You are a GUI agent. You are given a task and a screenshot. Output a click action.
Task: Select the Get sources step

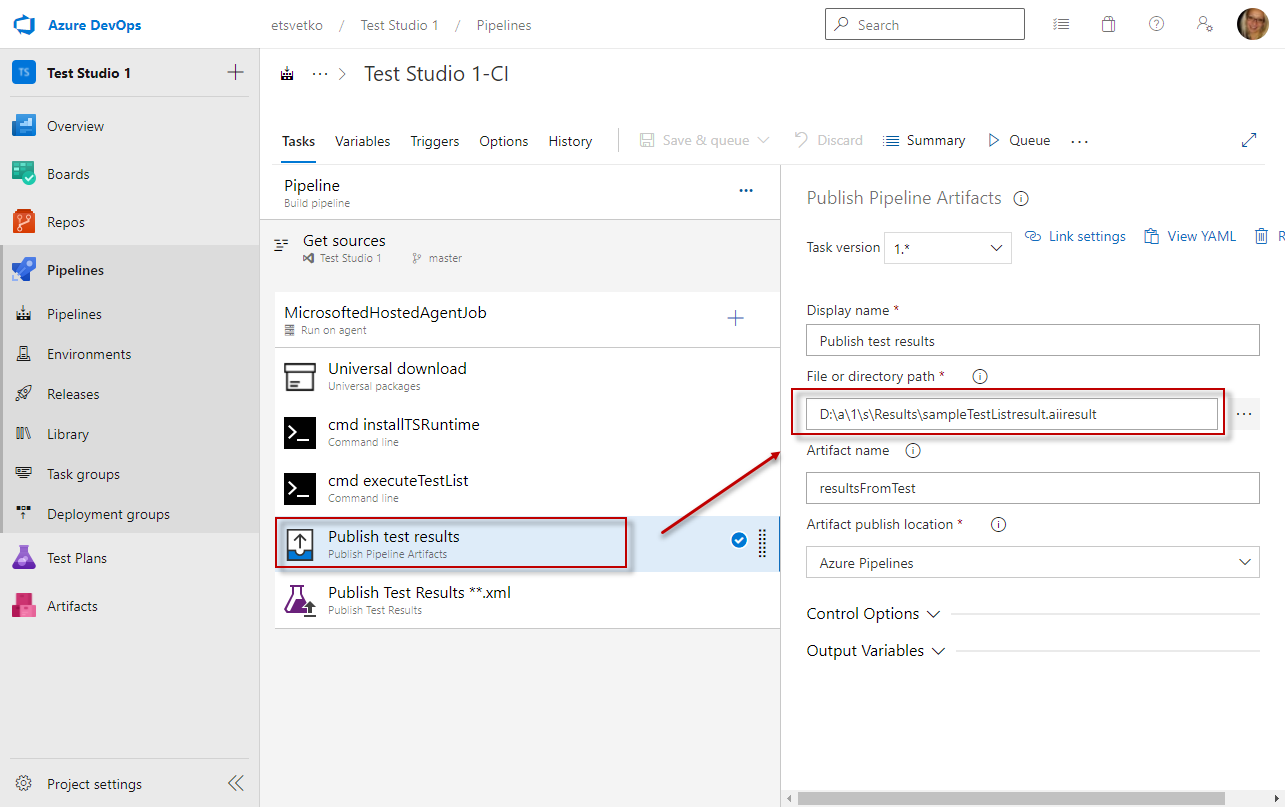[520, 248]
